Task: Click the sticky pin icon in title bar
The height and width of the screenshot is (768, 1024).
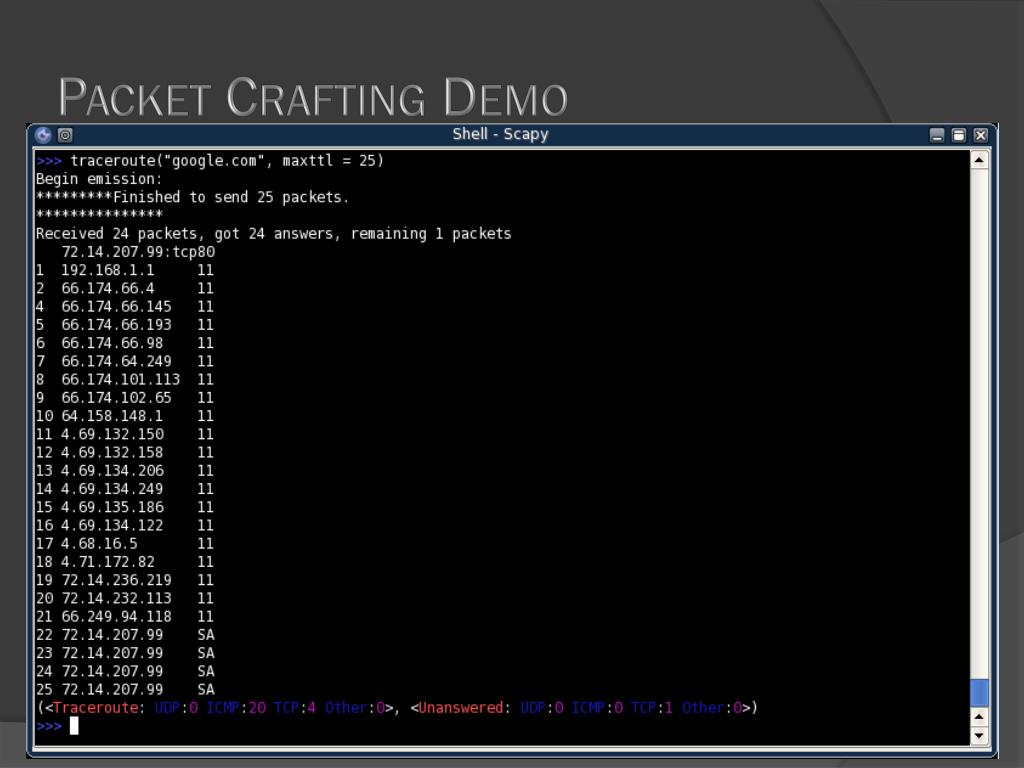Action: (65, 135)
